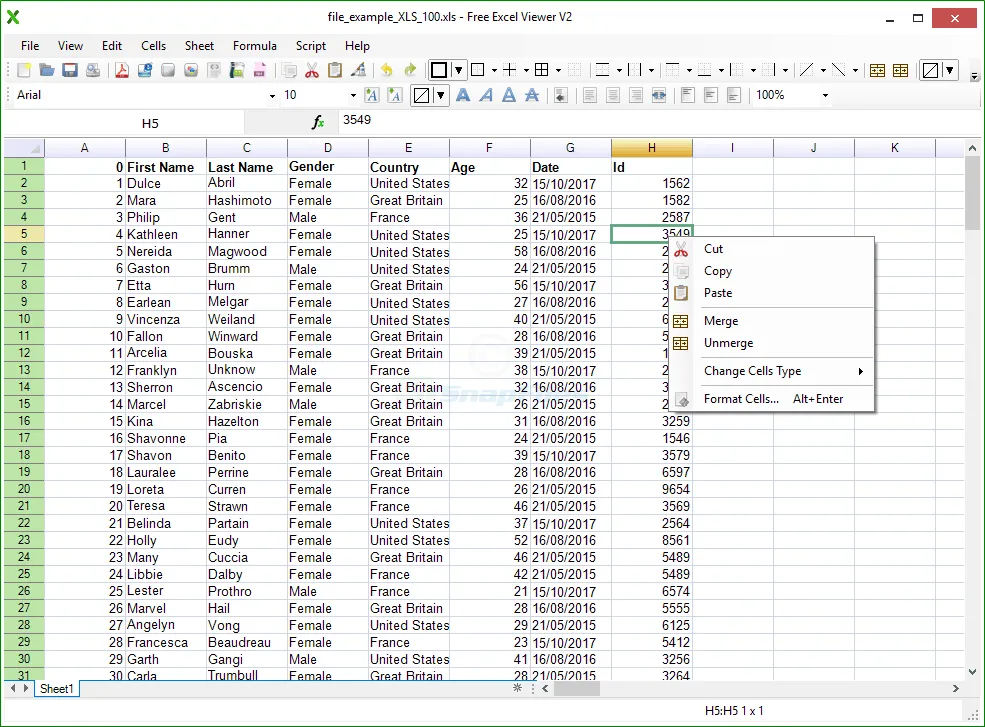Switch to the Sheet1 tab
Viewport: 985px width, 727px height.
point(57,689)
